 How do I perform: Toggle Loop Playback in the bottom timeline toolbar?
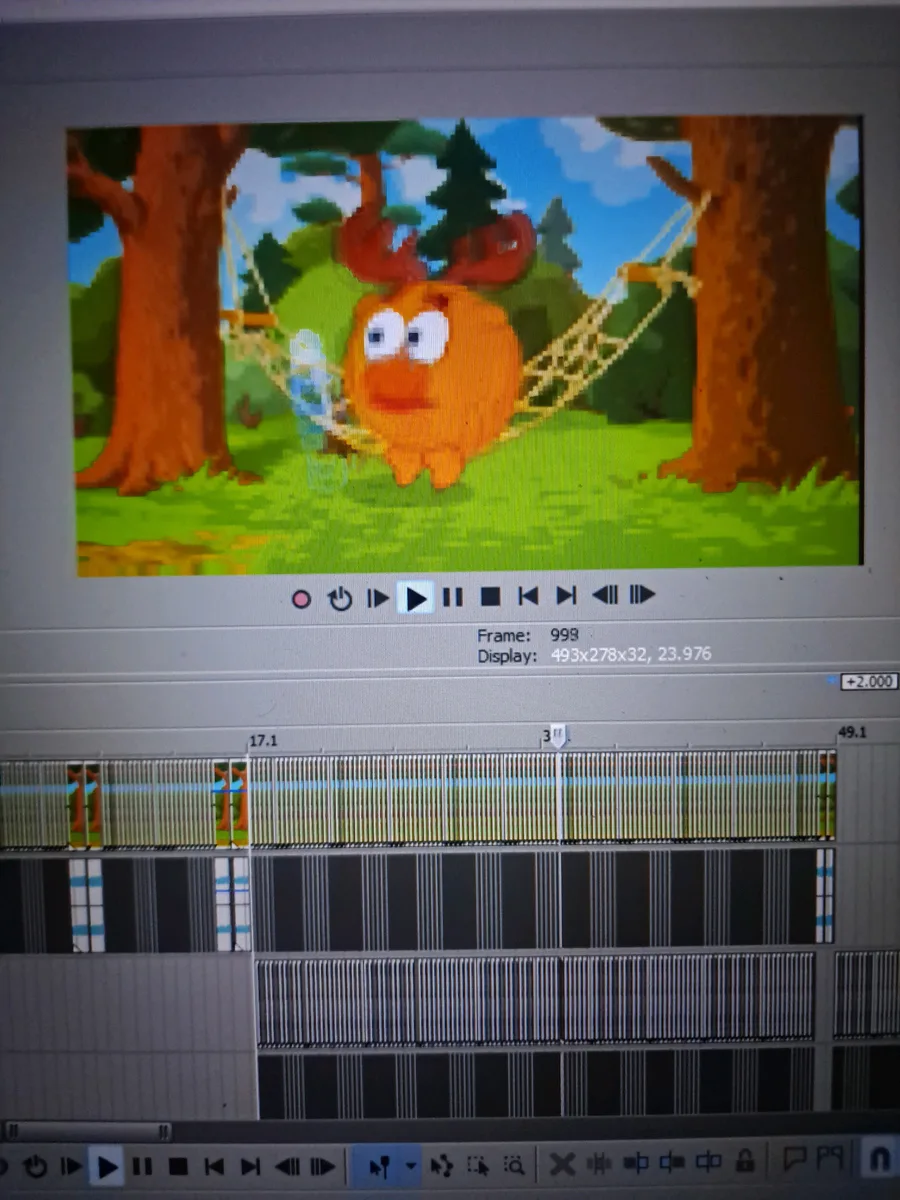[x=35, y=1166]
